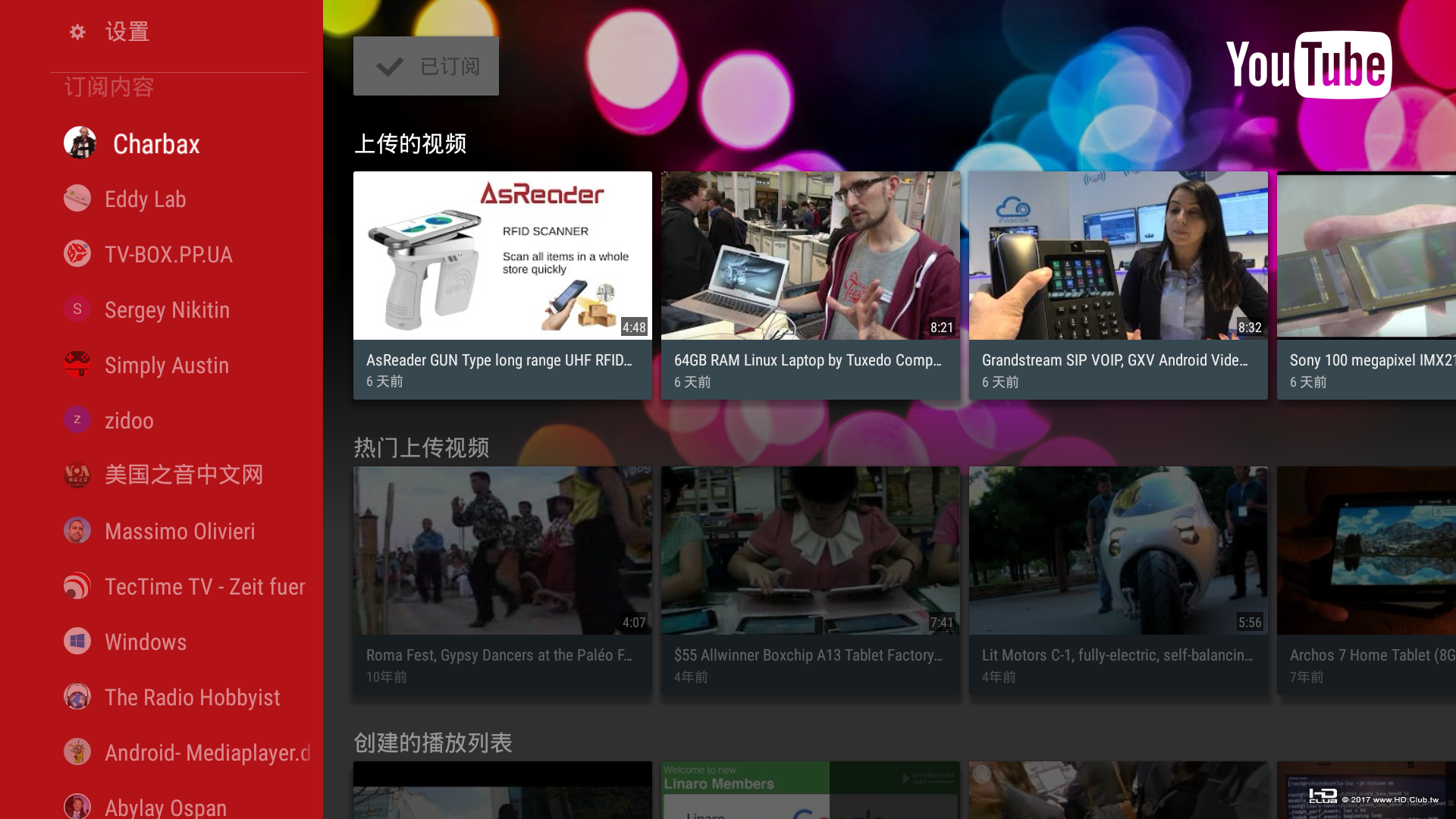The image size is (1456, 819).
Task: Open the 美国之音中文网 channel
Action: 184,475
